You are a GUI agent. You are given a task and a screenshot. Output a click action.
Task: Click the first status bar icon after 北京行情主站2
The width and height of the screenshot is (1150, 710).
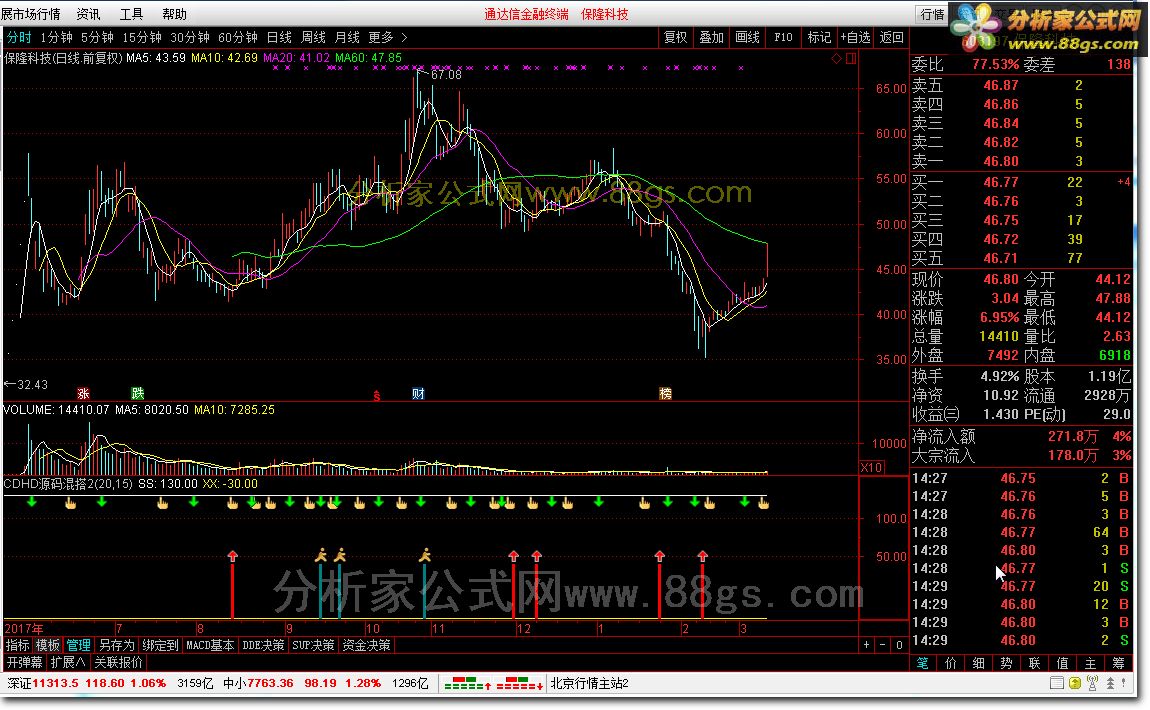(1056, 684)
